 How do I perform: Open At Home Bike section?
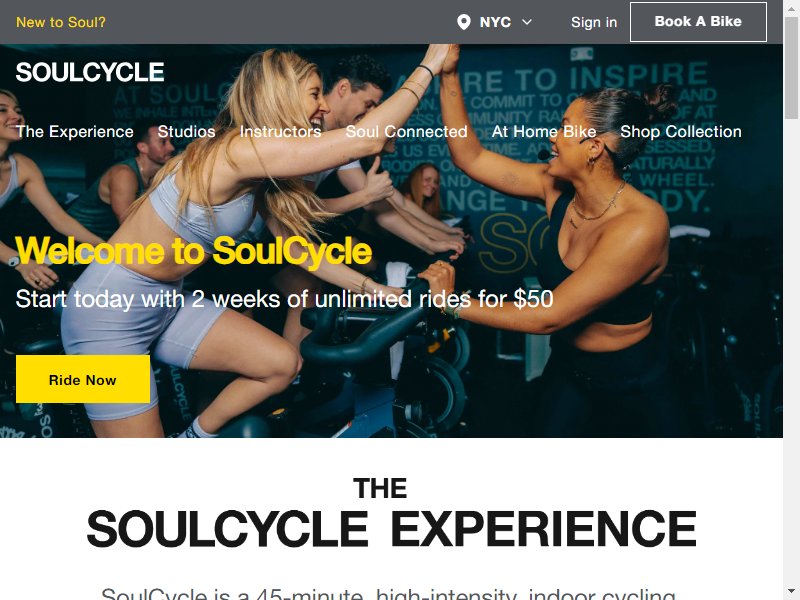click(x=543, y=131)
